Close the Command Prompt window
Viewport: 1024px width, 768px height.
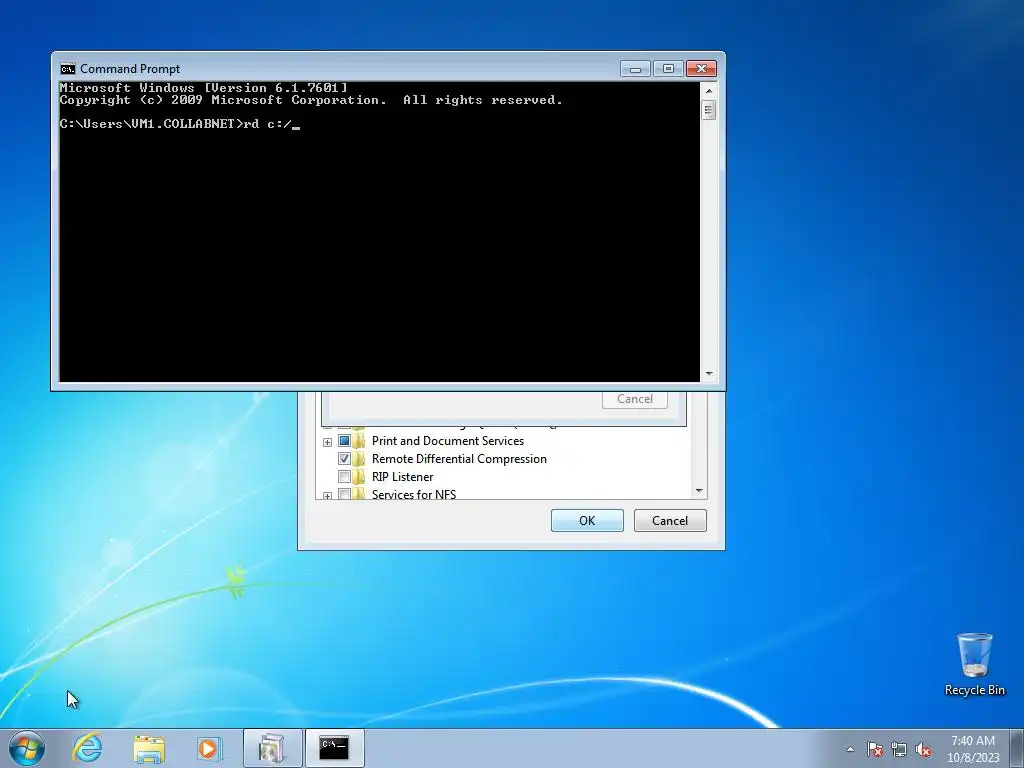(701, 69)
